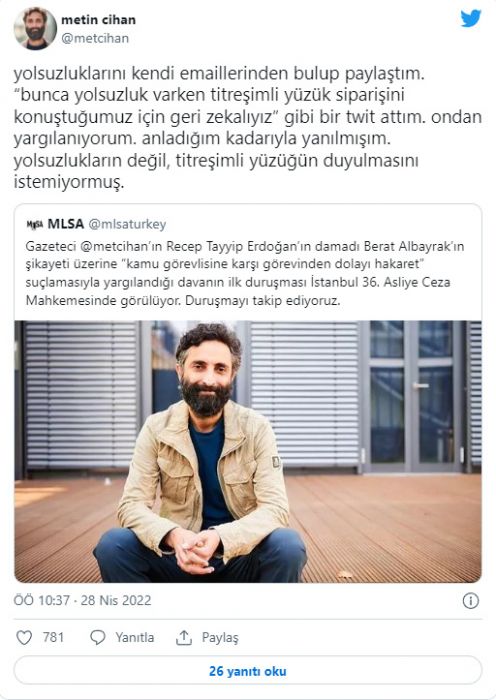Viewport: 496px width, 700px height.
Task: Click the MLSA account name
Action: [66, 224]
